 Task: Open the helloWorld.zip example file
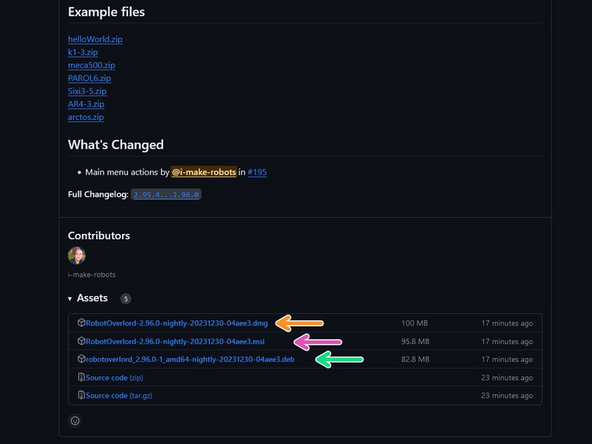click(95, 39)
